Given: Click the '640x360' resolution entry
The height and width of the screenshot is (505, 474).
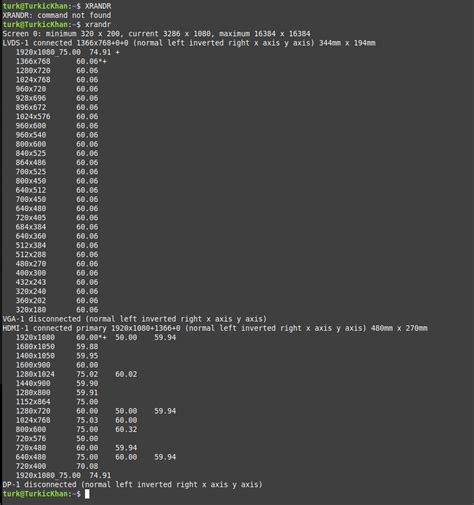Looking at the screenshot, I should click(31, 236).
